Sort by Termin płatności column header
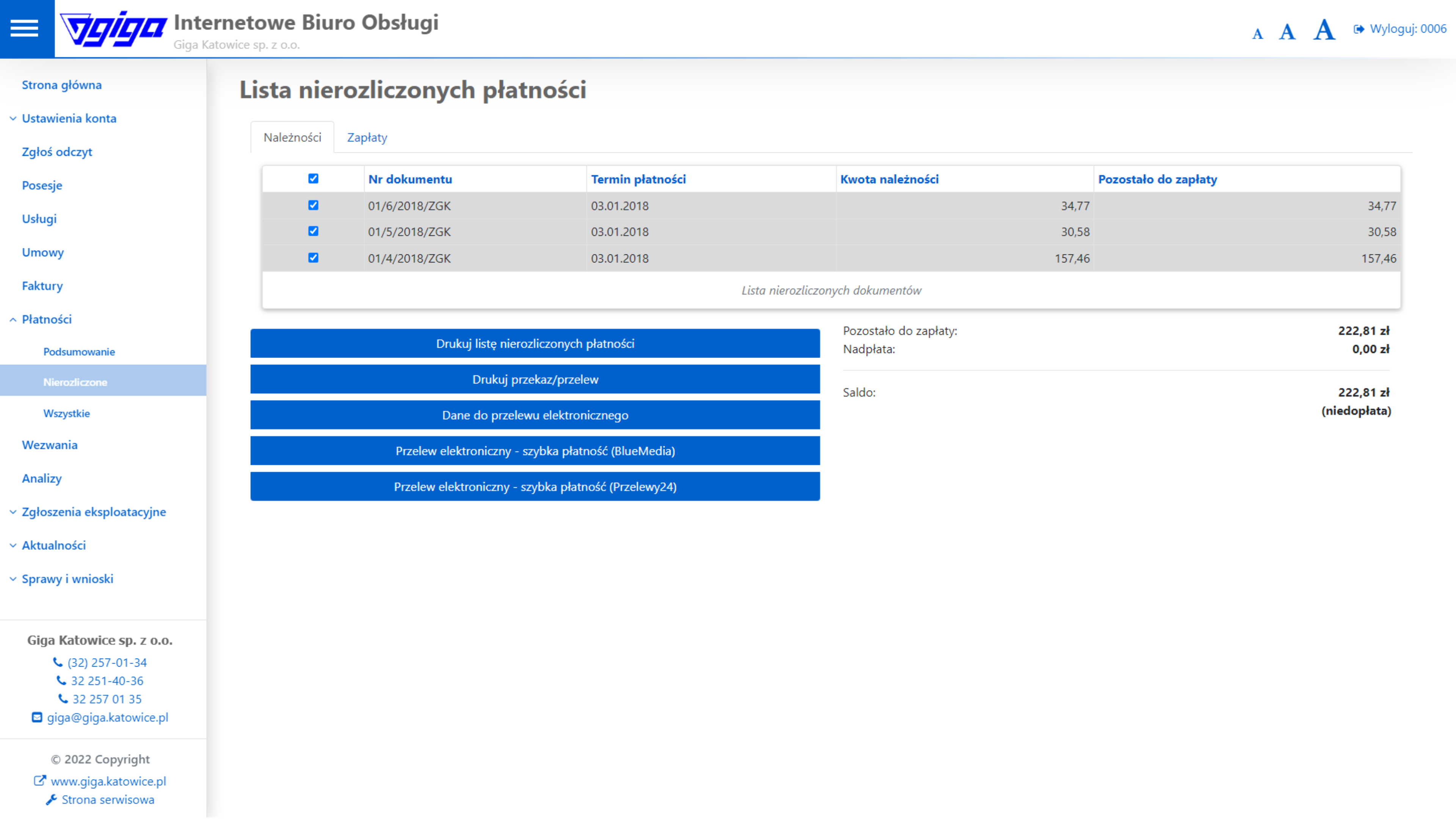 639,179
